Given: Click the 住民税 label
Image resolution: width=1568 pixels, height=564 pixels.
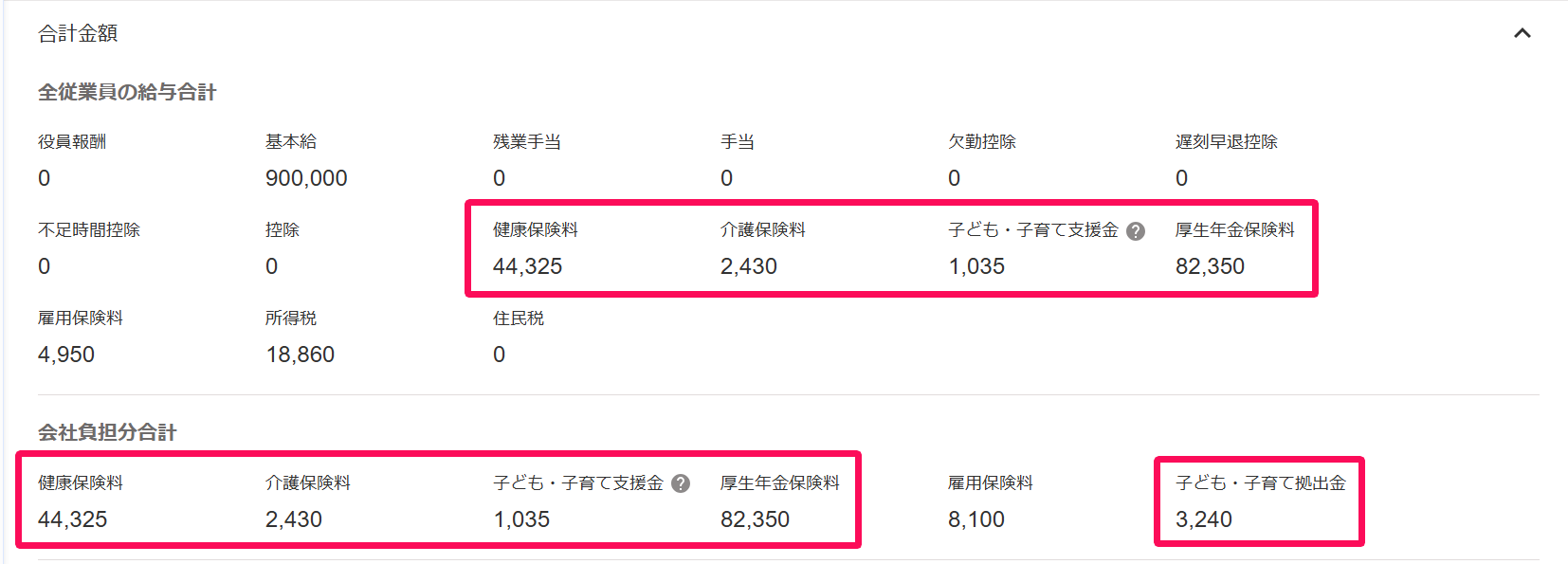Looking at the screenshot, I should click(519, 318).
